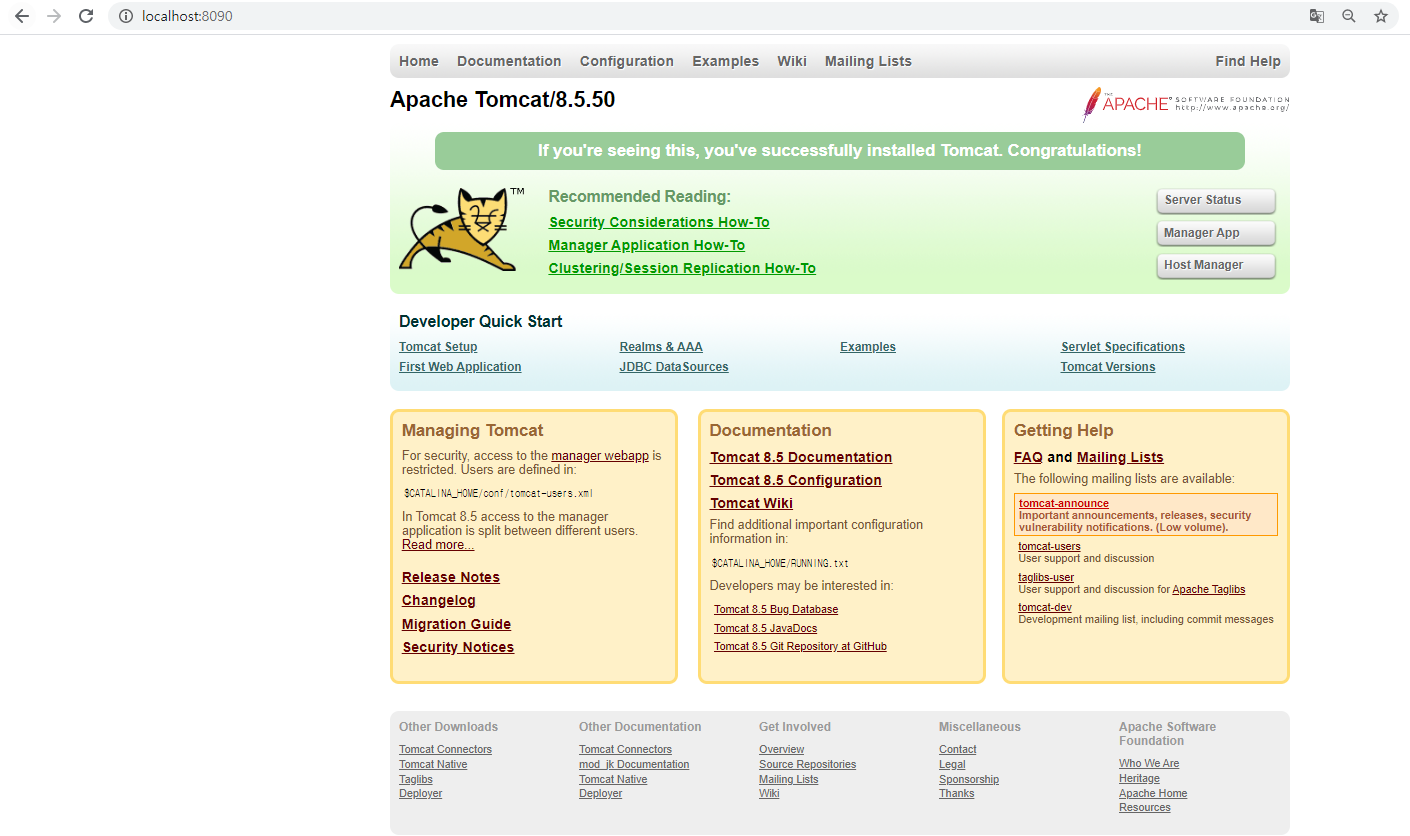Click the browser forward arrow

coord(54,16)
